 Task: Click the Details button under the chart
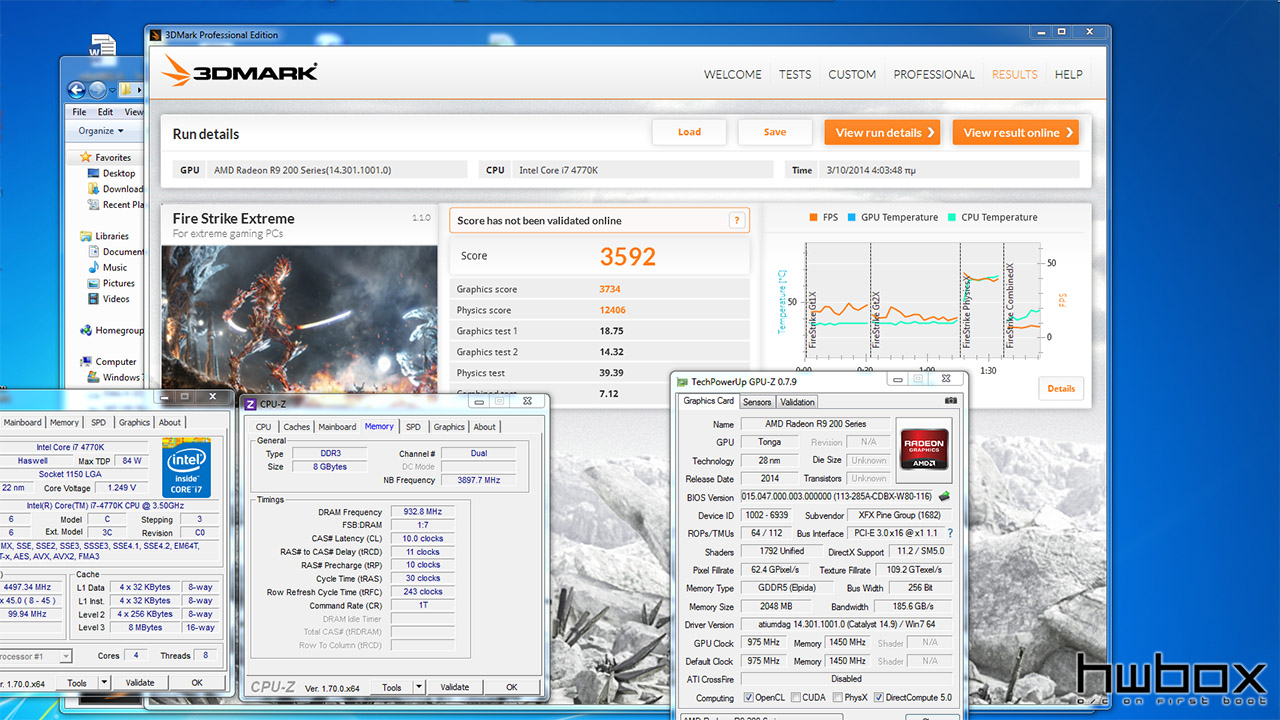point(1061,389)
